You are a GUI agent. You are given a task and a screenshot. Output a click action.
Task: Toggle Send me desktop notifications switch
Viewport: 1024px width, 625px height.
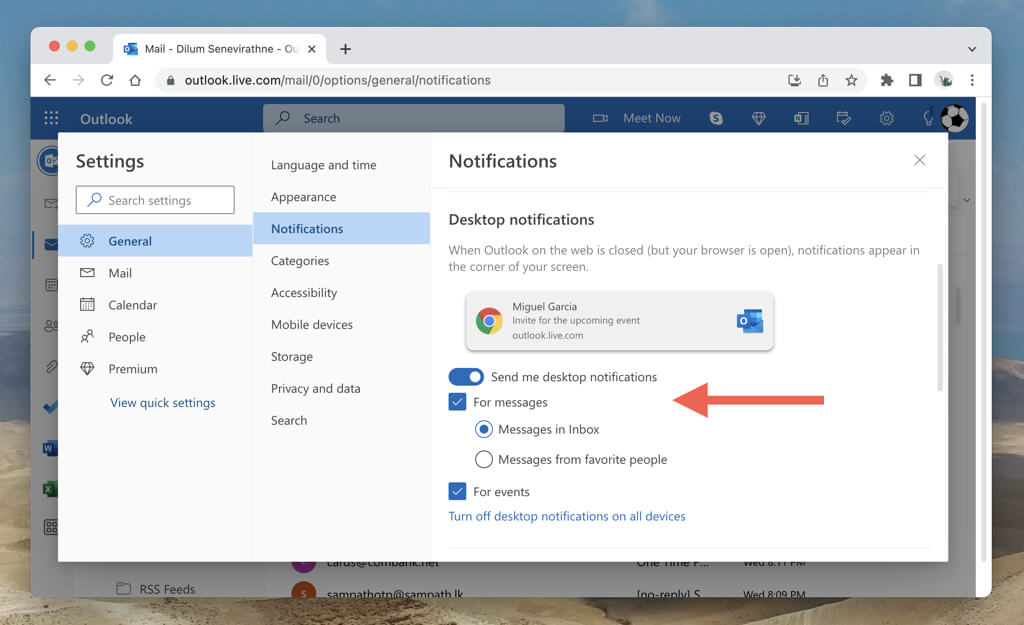click(466, 377)
